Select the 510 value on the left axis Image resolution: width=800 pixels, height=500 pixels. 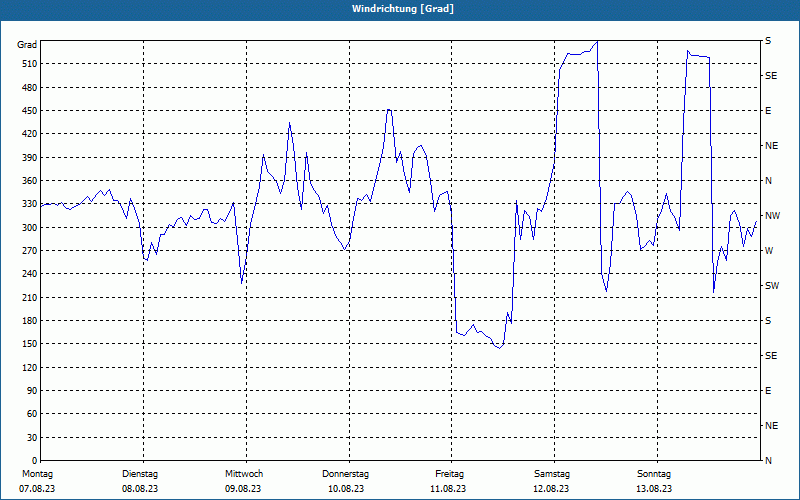point(29,64)
